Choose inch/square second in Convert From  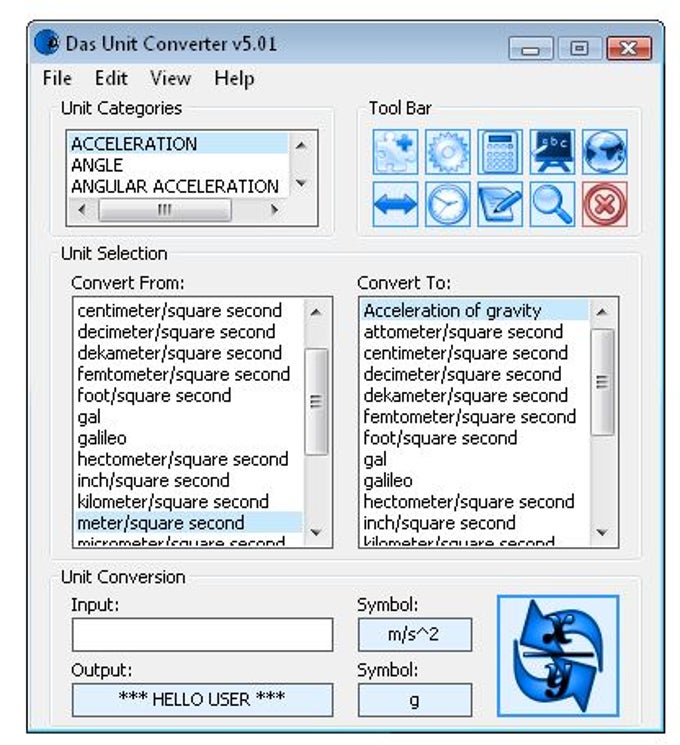click(188, 481)
